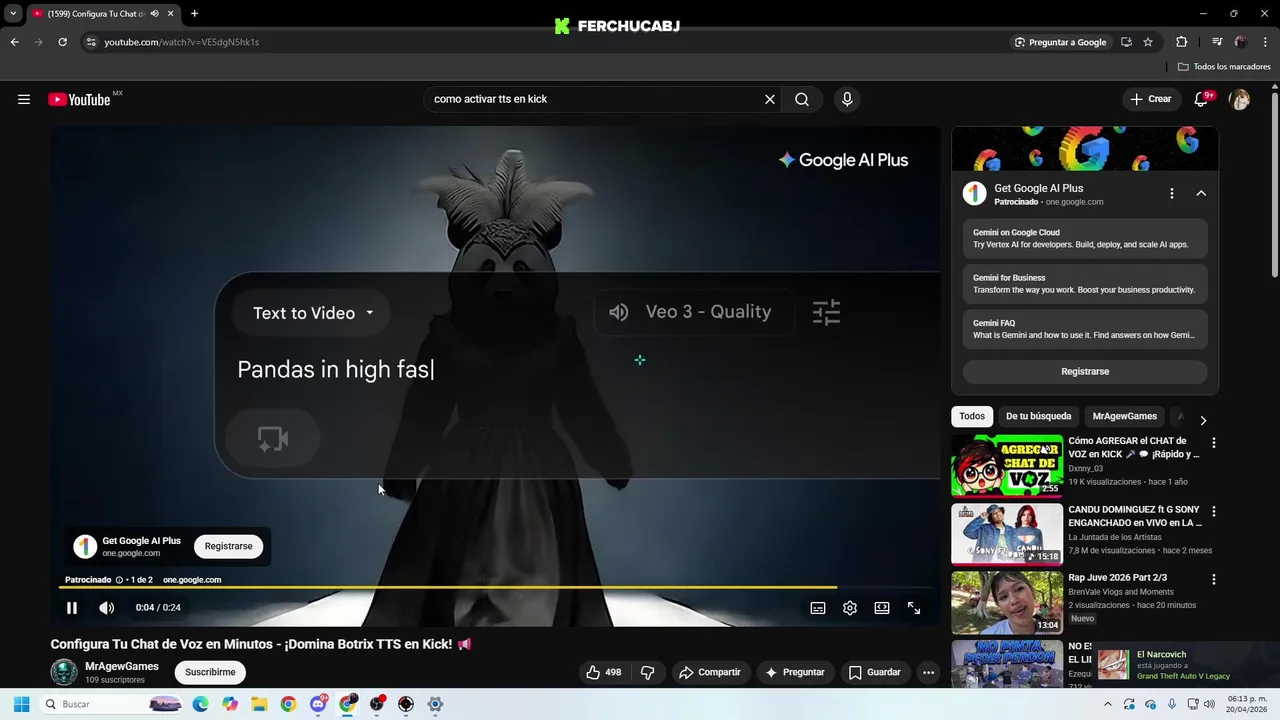
Task: Open the Gemini for Business ad link
Action: [x=1085, y=284]
